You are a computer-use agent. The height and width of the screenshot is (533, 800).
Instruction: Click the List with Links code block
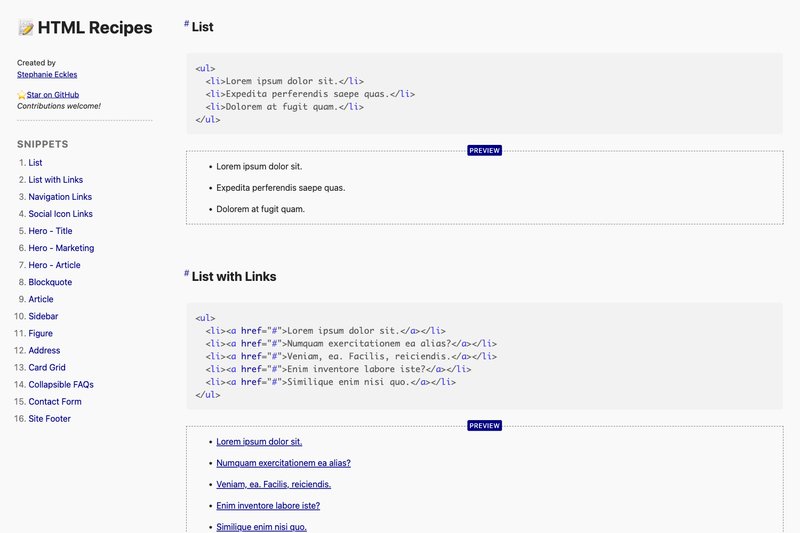point(484,356)
